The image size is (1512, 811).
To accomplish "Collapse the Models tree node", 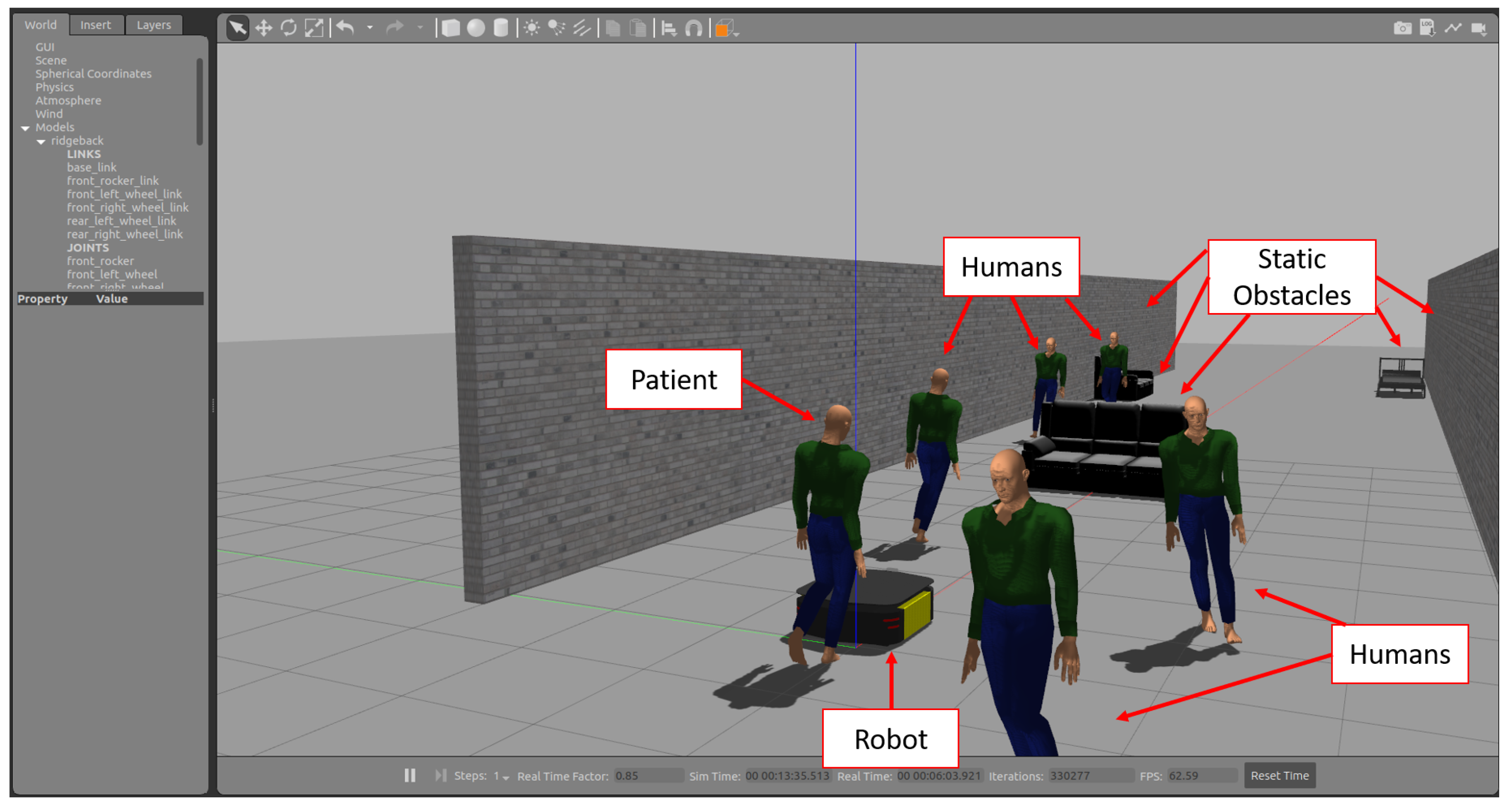I will tap(25, 128).
